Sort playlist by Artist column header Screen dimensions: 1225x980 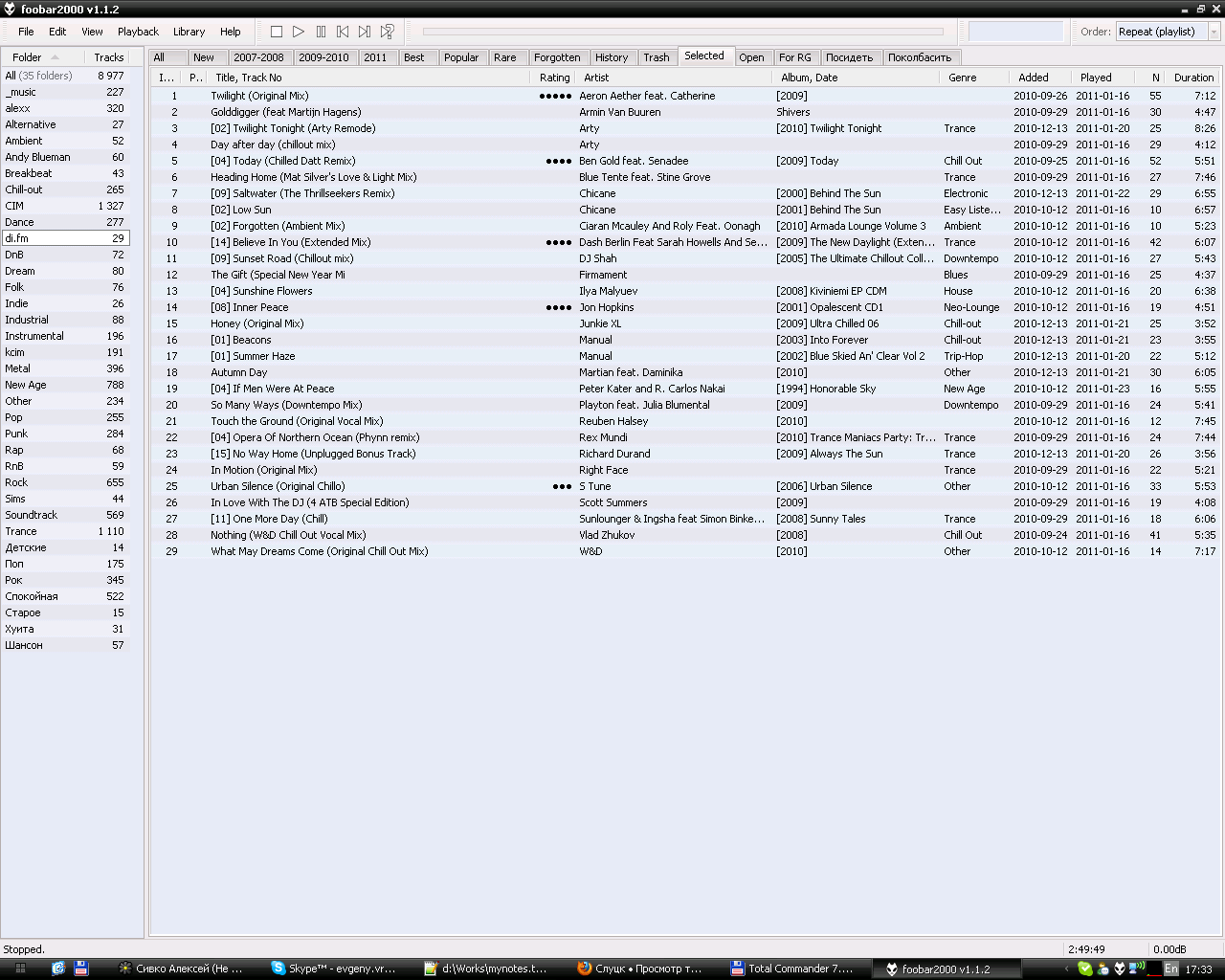click(675, 78)
